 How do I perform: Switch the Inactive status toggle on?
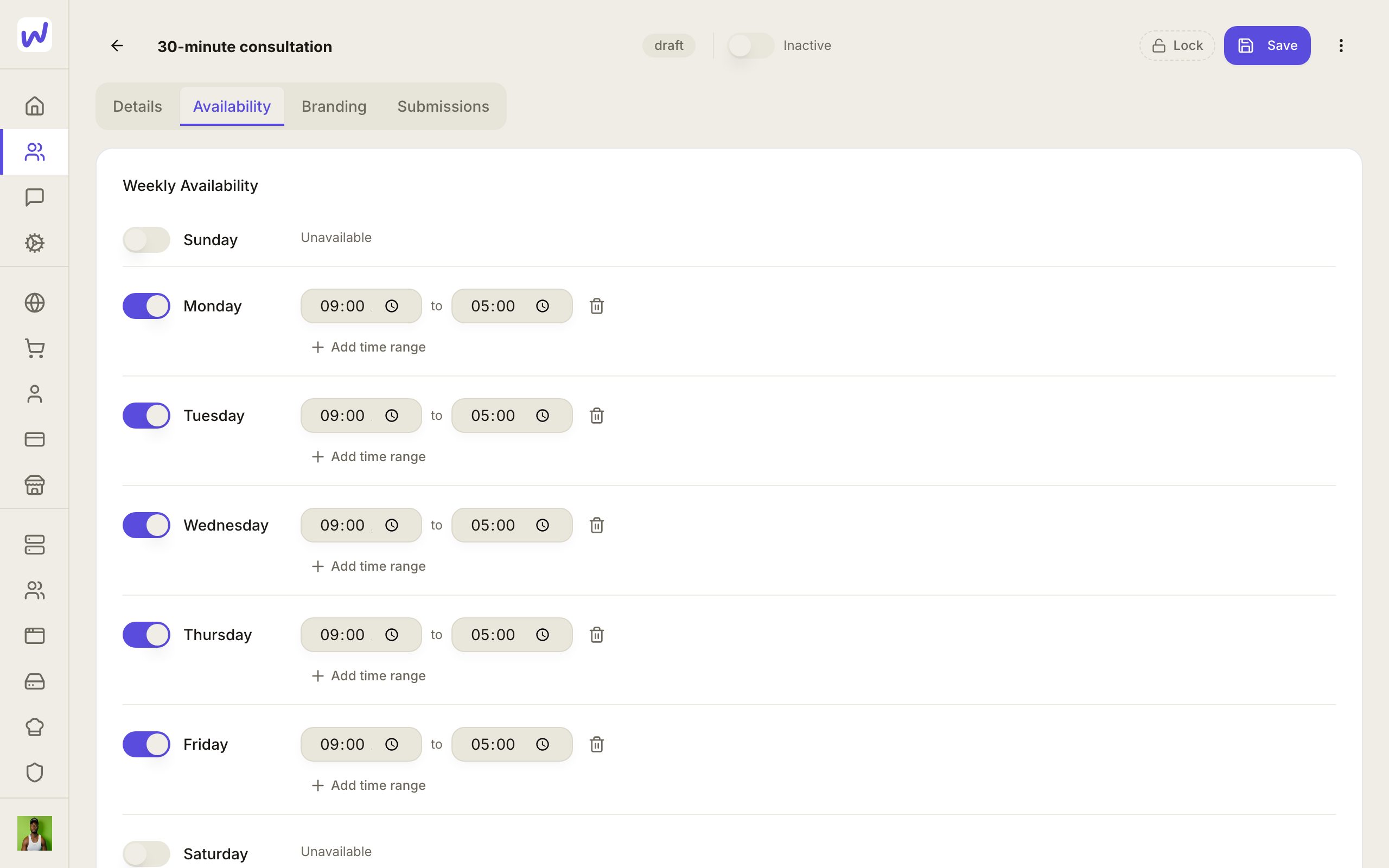751,46
